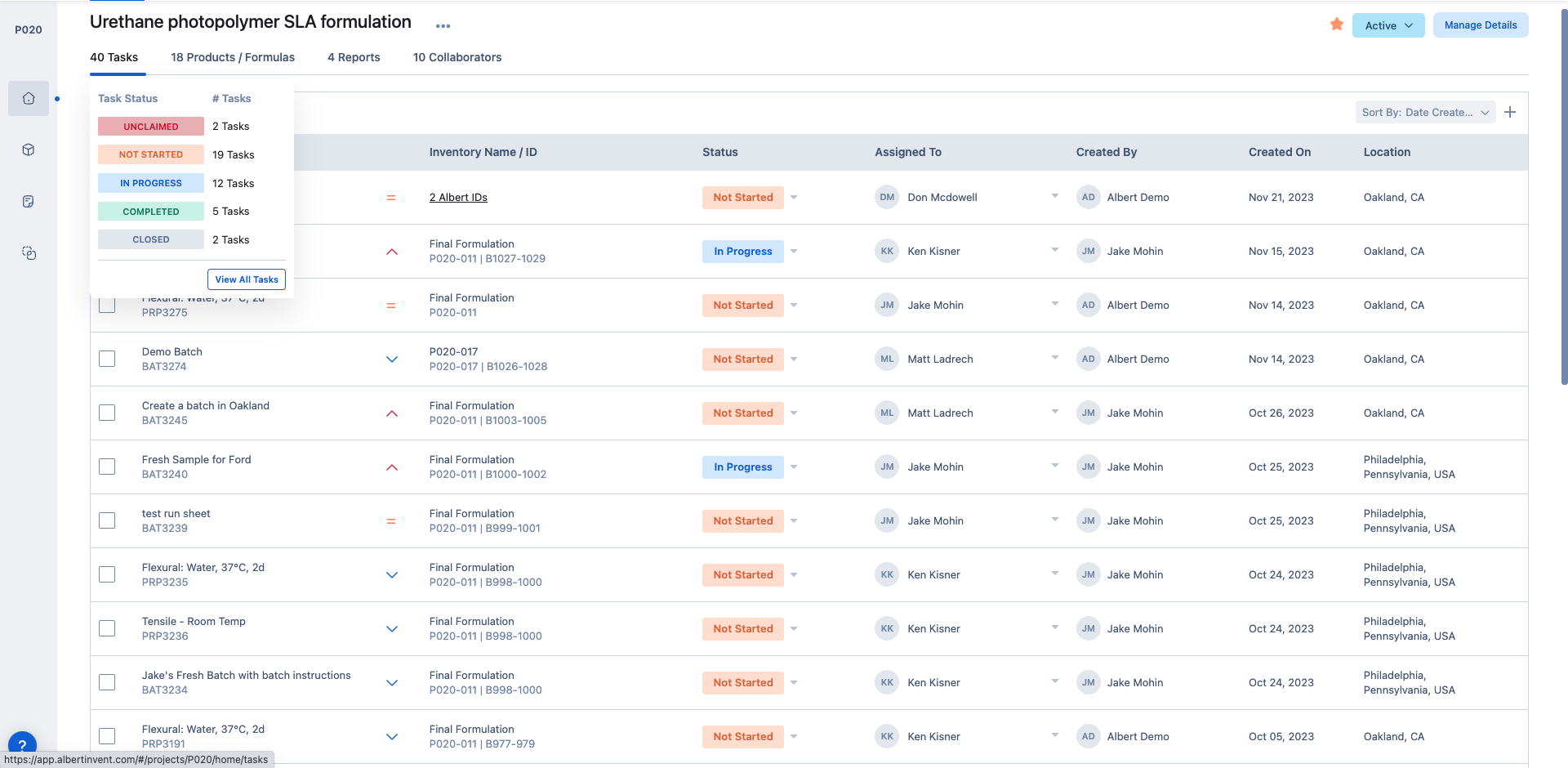Click the home icon in left sidebar
1568x768 pixels.
coord(29,99)
